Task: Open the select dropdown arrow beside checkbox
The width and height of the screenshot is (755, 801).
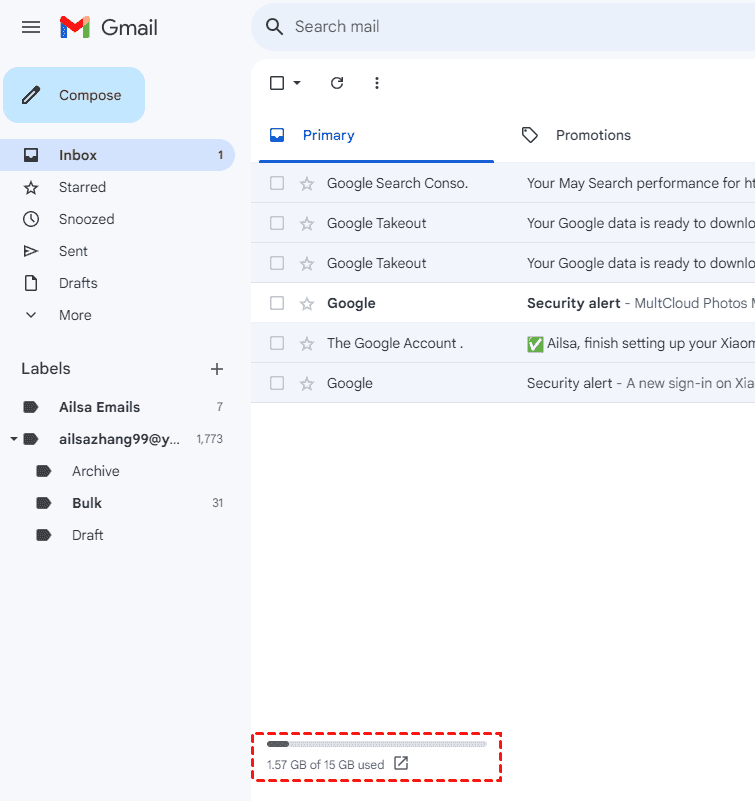Action: [x=297, y=83]
